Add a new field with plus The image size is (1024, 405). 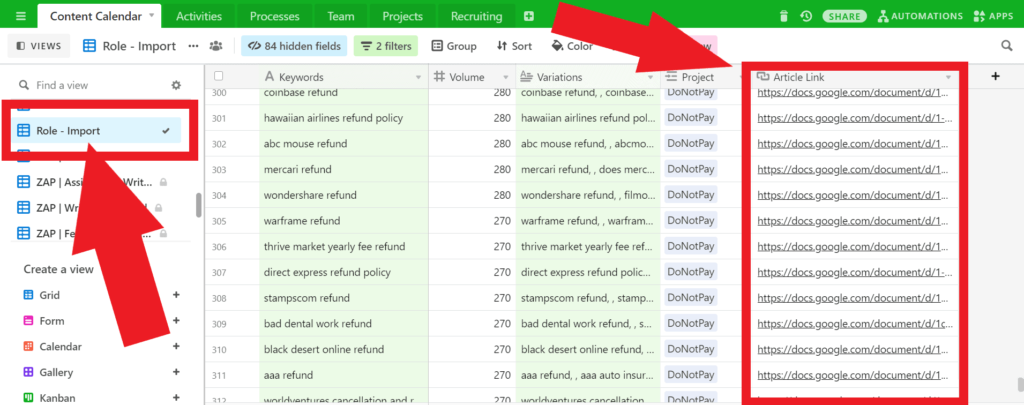995,76
